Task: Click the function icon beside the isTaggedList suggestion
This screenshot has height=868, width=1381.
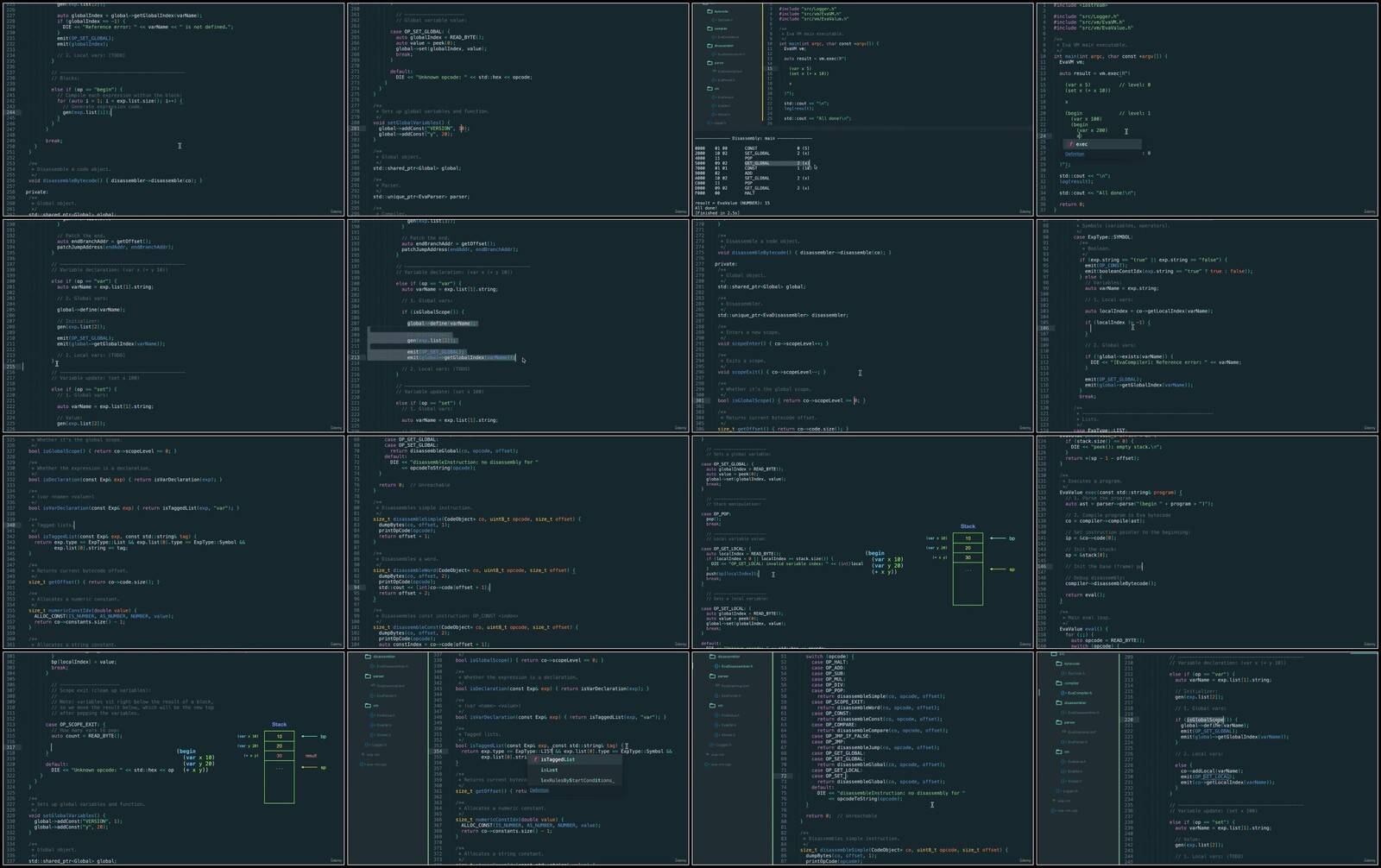Action: click(535, 759)
